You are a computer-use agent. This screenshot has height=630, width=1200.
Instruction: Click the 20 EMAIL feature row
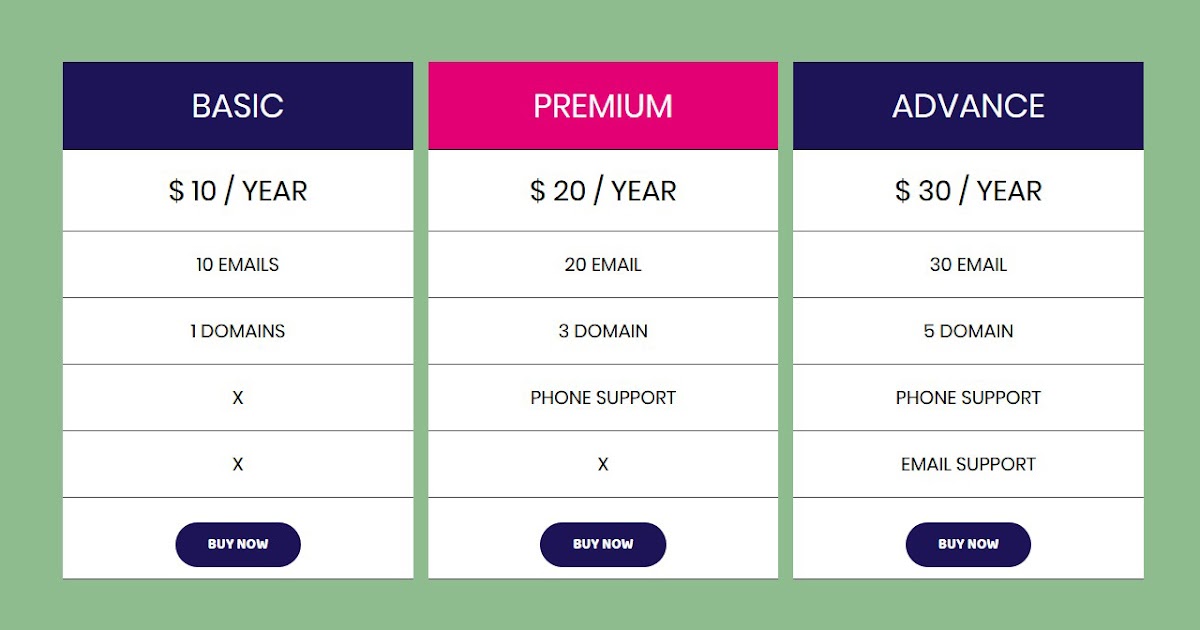point(603,265)
